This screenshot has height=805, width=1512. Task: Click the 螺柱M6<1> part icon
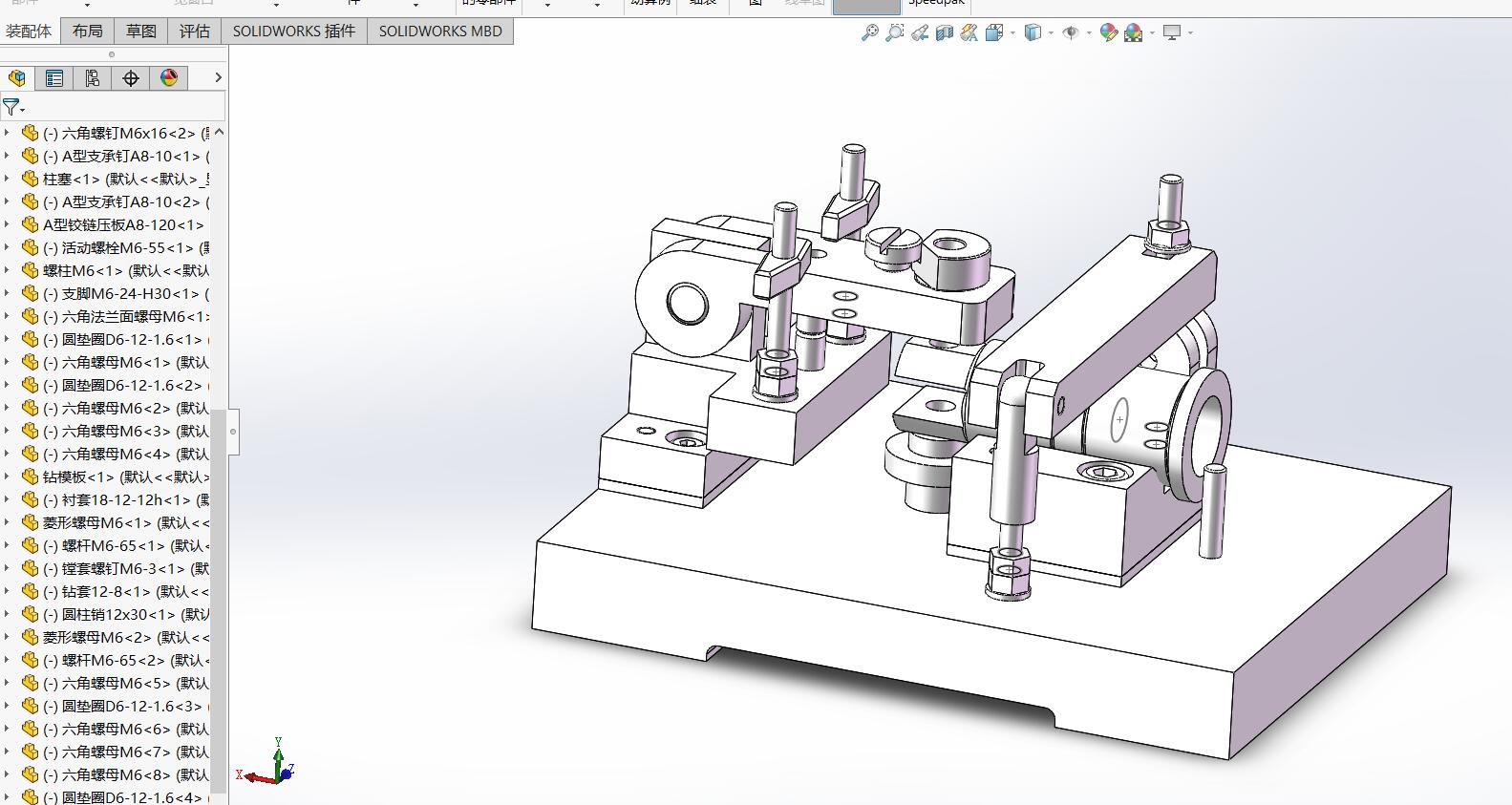tap(30, 271)
